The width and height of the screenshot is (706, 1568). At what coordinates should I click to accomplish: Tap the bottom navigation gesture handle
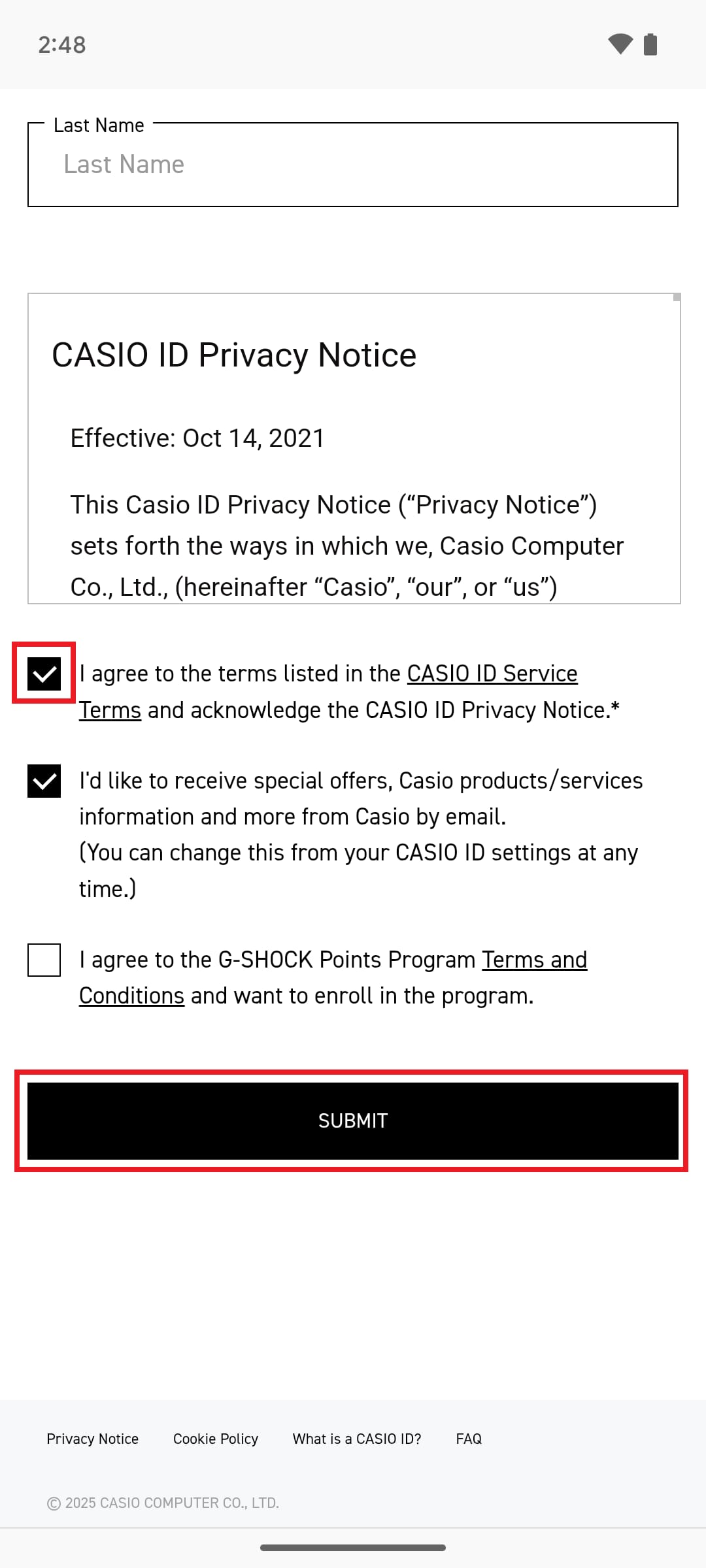point(353,1547)
